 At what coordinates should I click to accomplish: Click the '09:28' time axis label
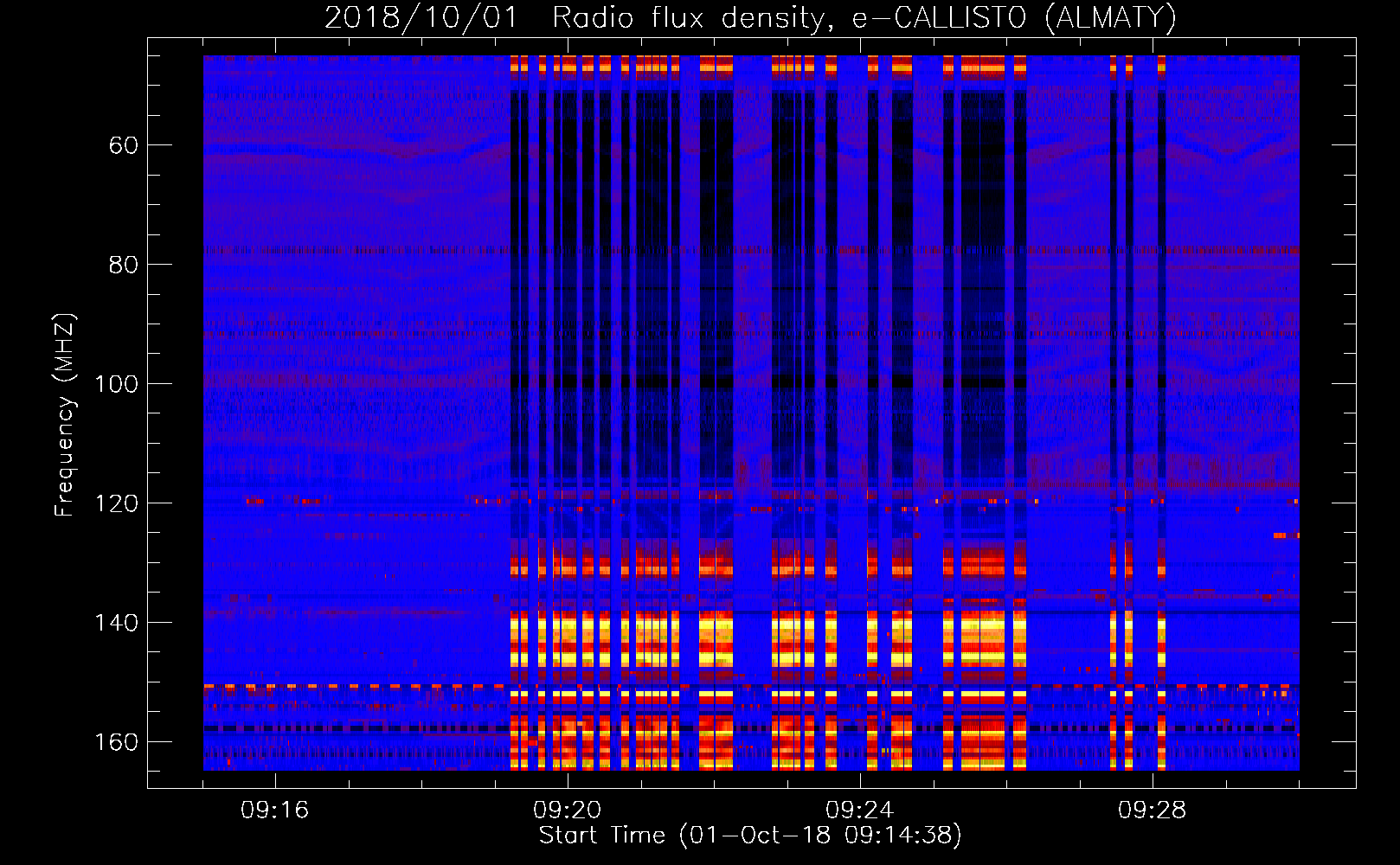[x=1152, y=811]
